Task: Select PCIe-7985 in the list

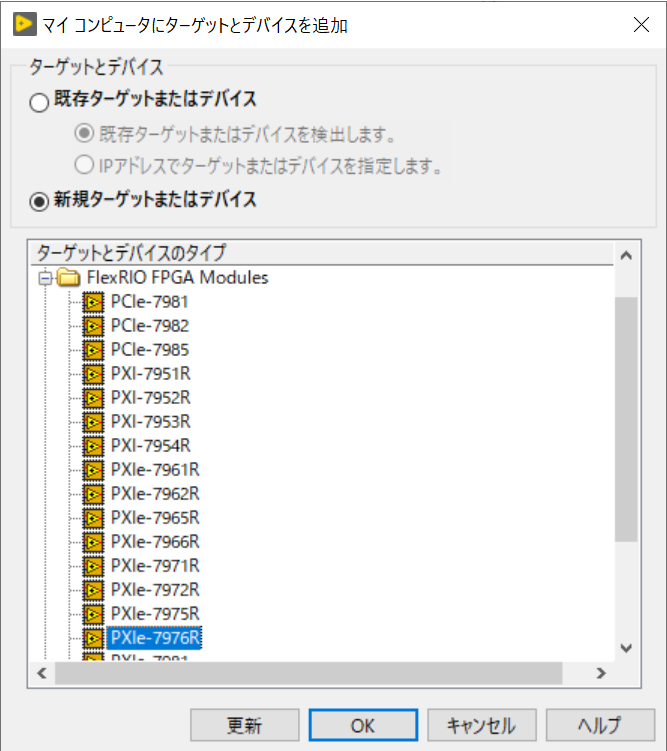Action: coord(150,350)
